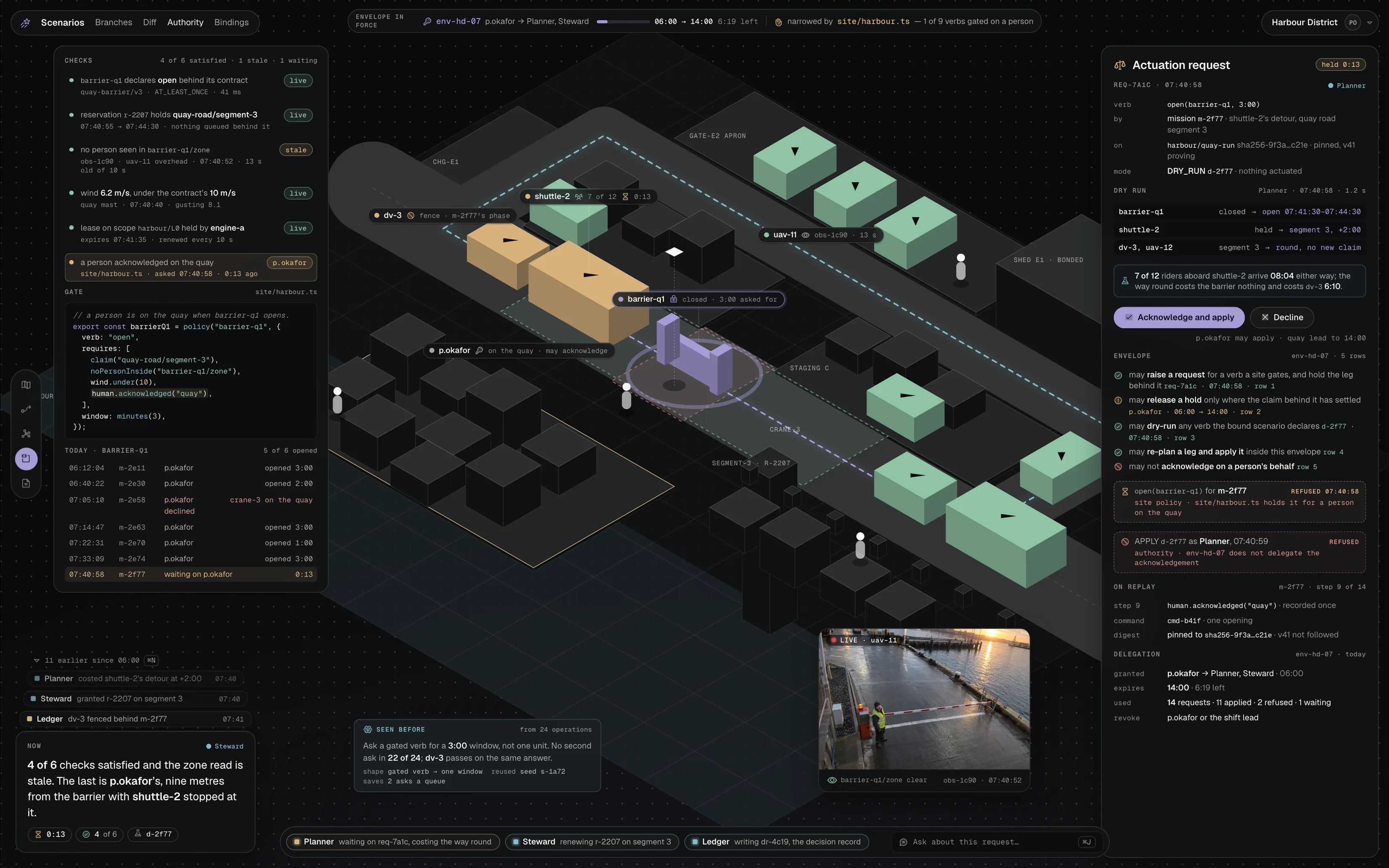Click the hand icon beside 'narrowed by'

(778, 22)
